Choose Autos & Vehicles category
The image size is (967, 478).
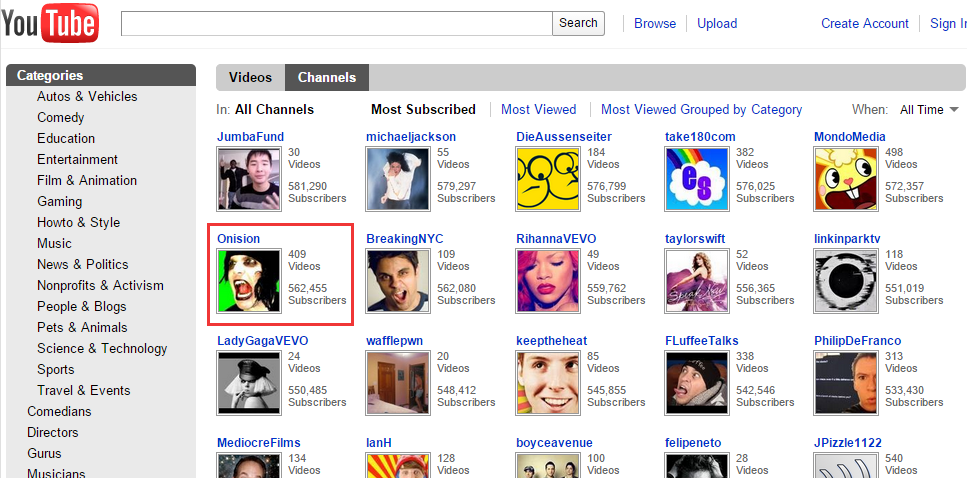[x=87, y=96]
